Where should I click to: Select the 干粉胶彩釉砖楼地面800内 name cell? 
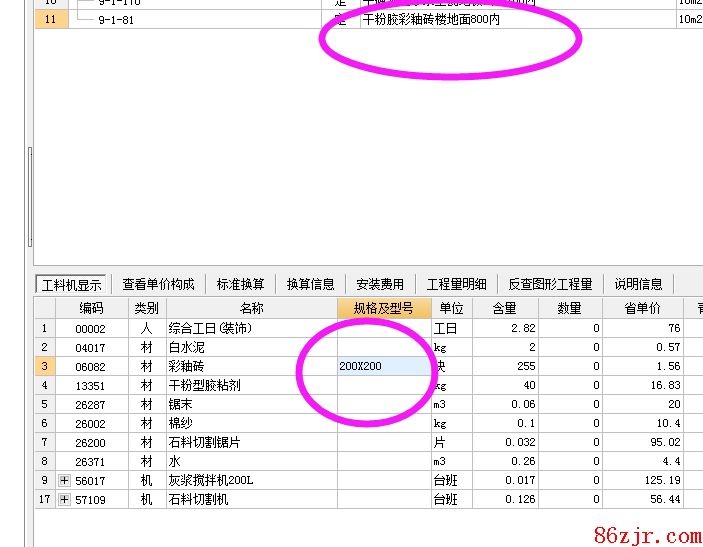click(430, 19)
